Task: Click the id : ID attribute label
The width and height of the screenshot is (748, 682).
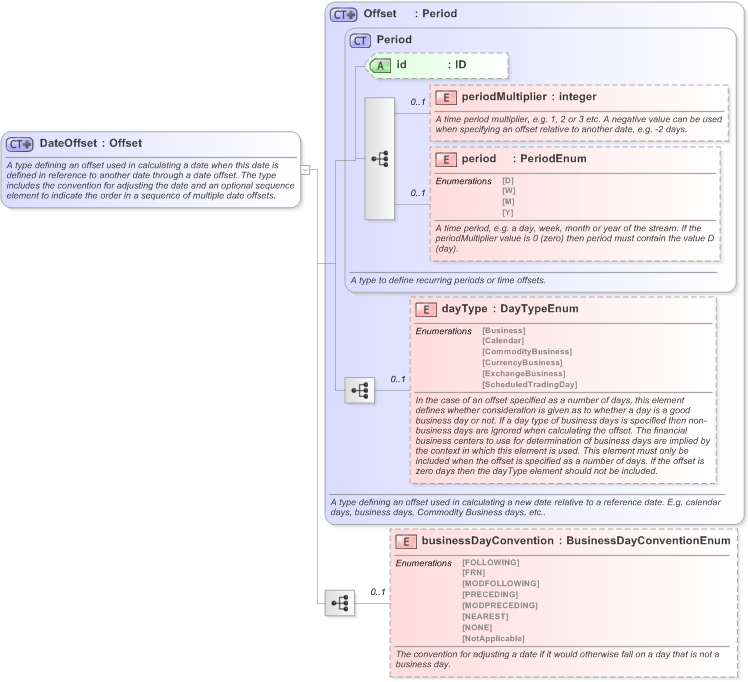Action: (x=431, y=64)
